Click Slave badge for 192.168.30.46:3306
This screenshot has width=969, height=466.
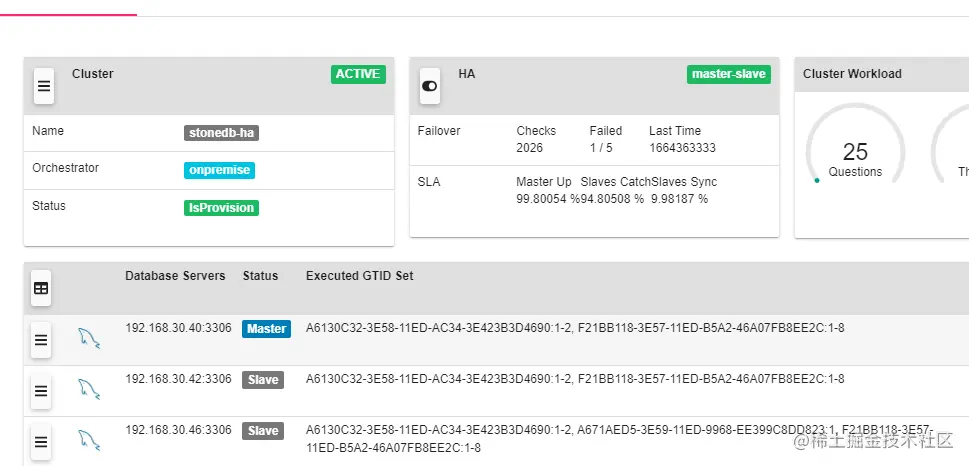(263, 431)
